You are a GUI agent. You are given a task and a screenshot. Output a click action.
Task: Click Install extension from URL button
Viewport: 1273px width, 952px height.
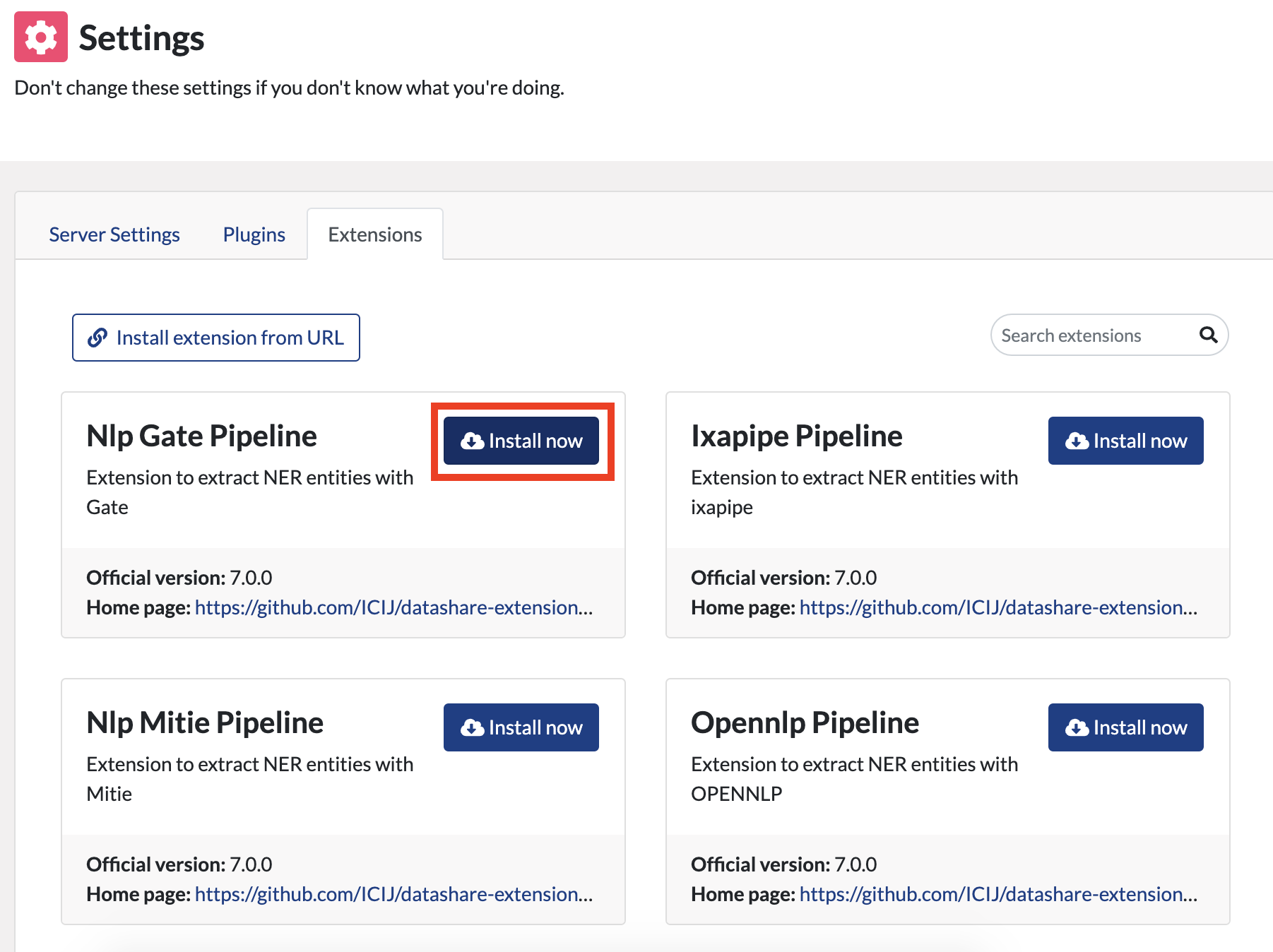click(x=216, y=338)
